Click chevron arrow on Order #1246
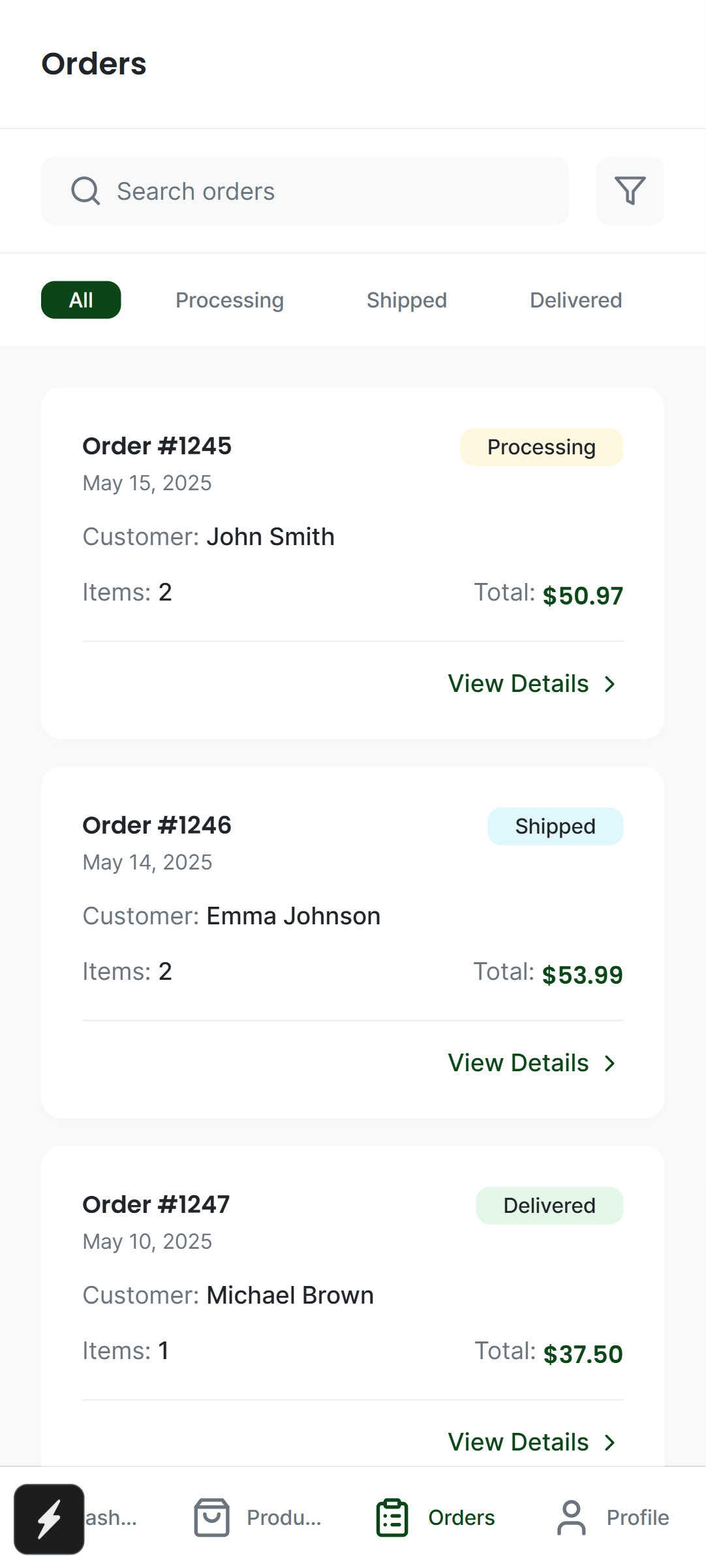 [610, 1063]
